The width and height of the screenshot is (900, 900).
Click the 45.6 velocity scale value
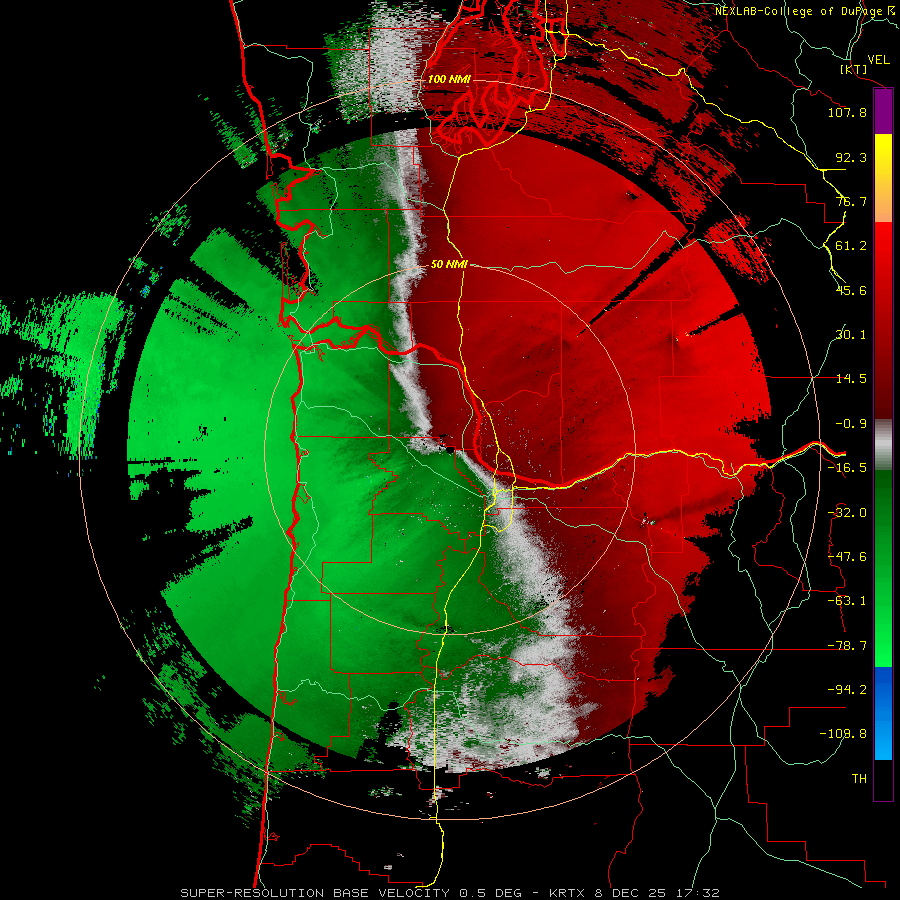pyautogui.click(x=851, y=290)
